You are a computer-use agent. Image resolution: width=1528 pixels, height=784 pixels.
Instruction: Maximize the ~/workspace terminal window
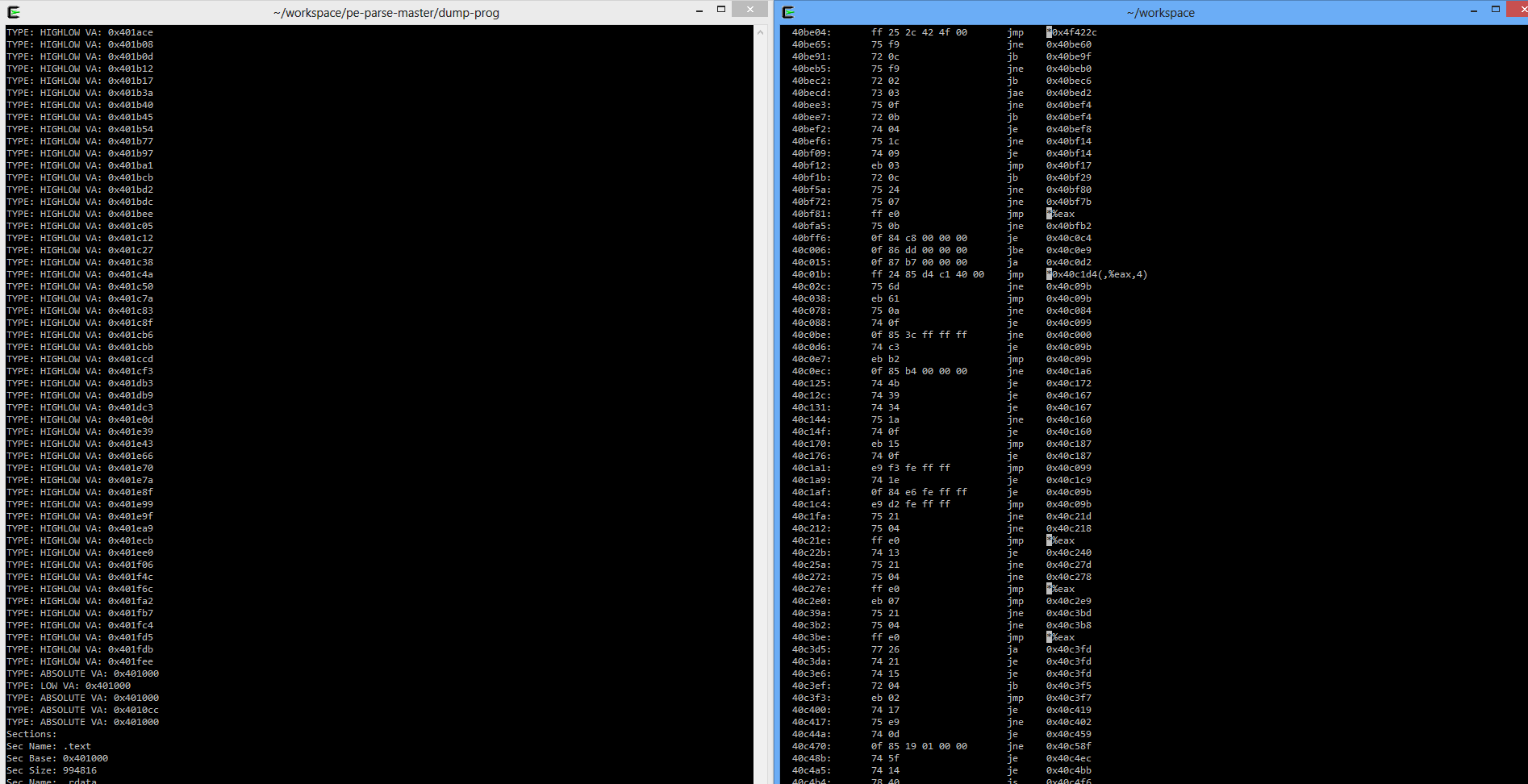tap(1495, 10)
